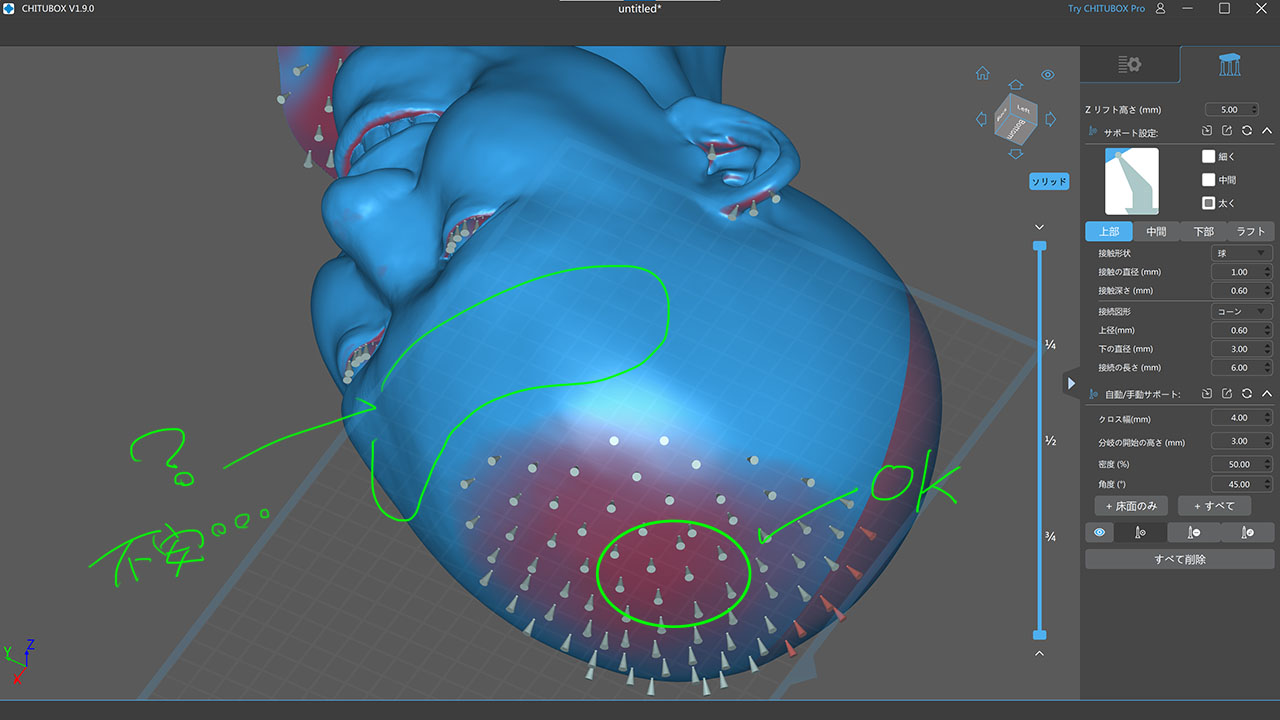Click the すべて削除 button
The width and height of the screenshot is (1280, 720).
point(1180,559)
